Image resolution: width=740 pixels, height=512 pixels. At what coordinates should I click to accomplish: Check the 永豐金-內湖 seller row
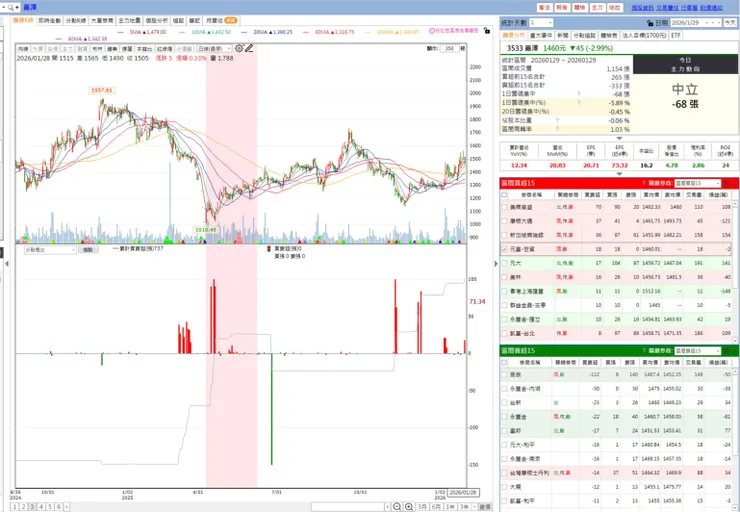pos(504,389)
